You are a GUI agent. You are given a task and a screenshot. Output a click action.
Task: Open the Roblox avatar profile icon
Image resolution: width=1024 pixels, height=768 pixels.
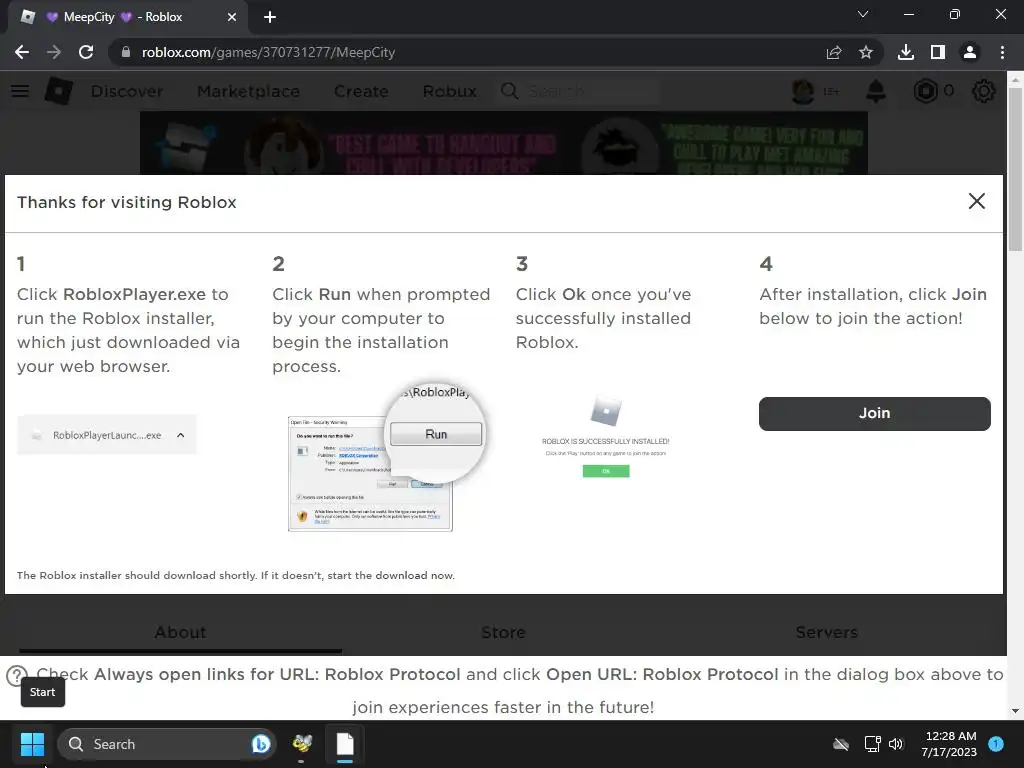click(803, 91)
